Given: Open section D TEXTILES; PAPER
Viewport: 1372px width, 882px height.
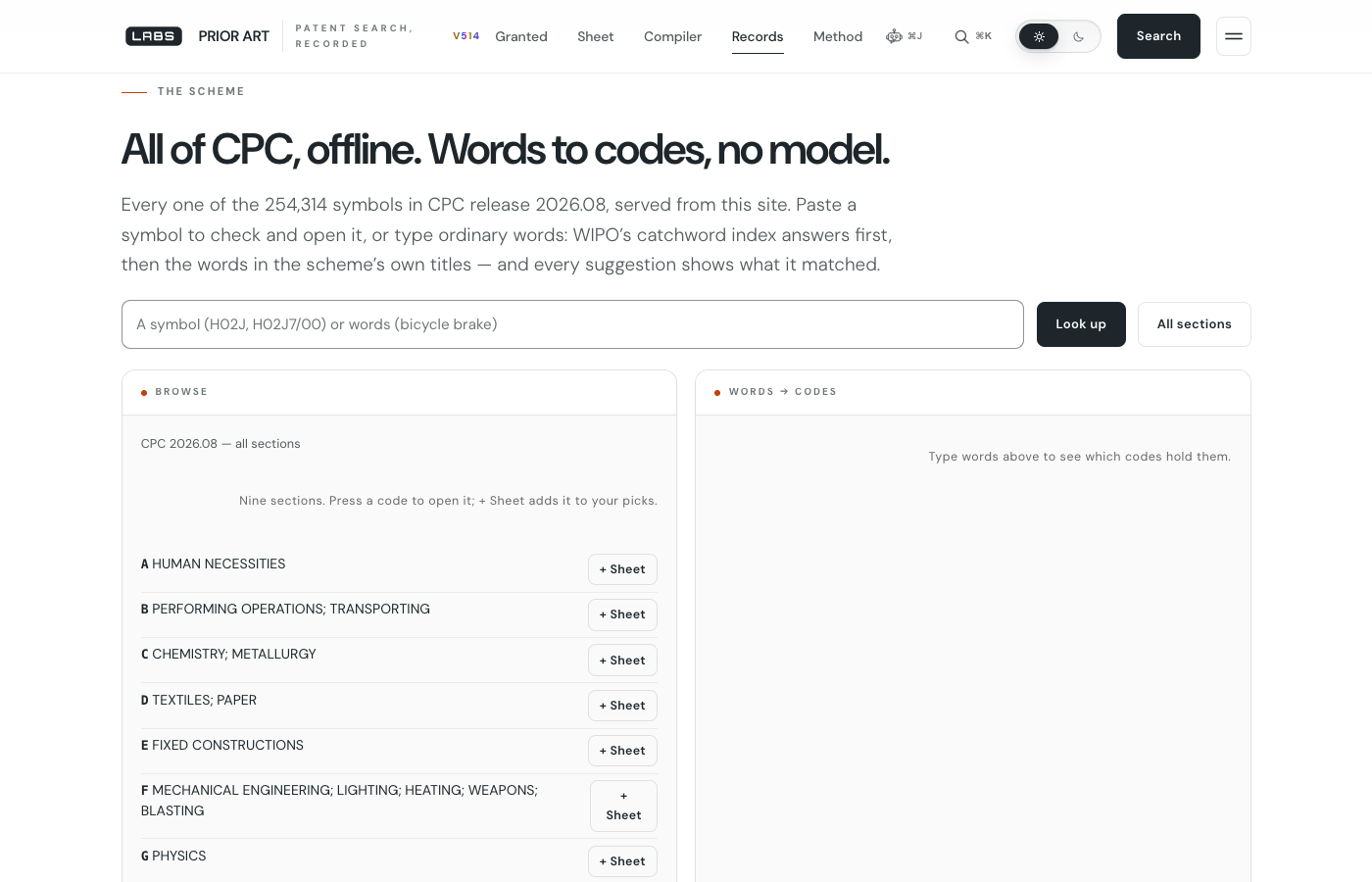Looking at the screenshot, I should (x=199, y=700).
